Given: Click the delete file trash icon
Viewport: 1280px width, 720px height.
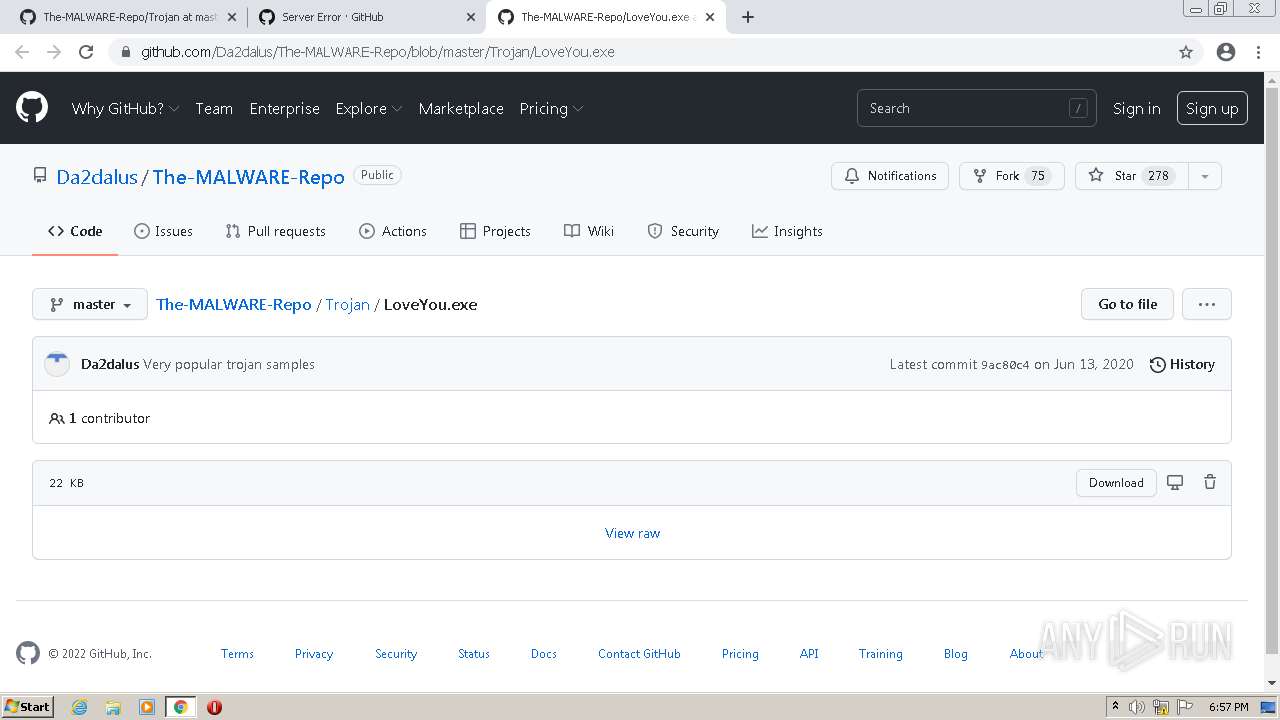Looking at the screenshot, I should coord(1210,482).
